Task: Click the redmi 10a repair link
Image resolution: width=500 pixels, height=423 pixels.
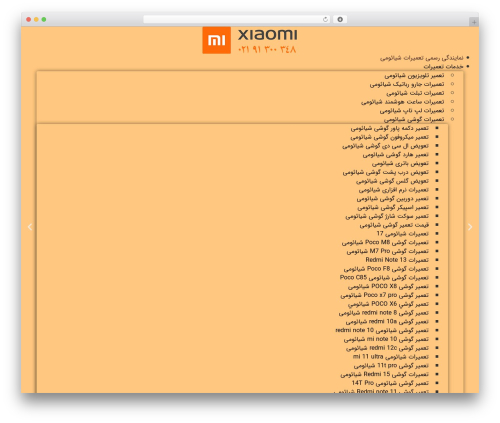Action: [387, 322]
